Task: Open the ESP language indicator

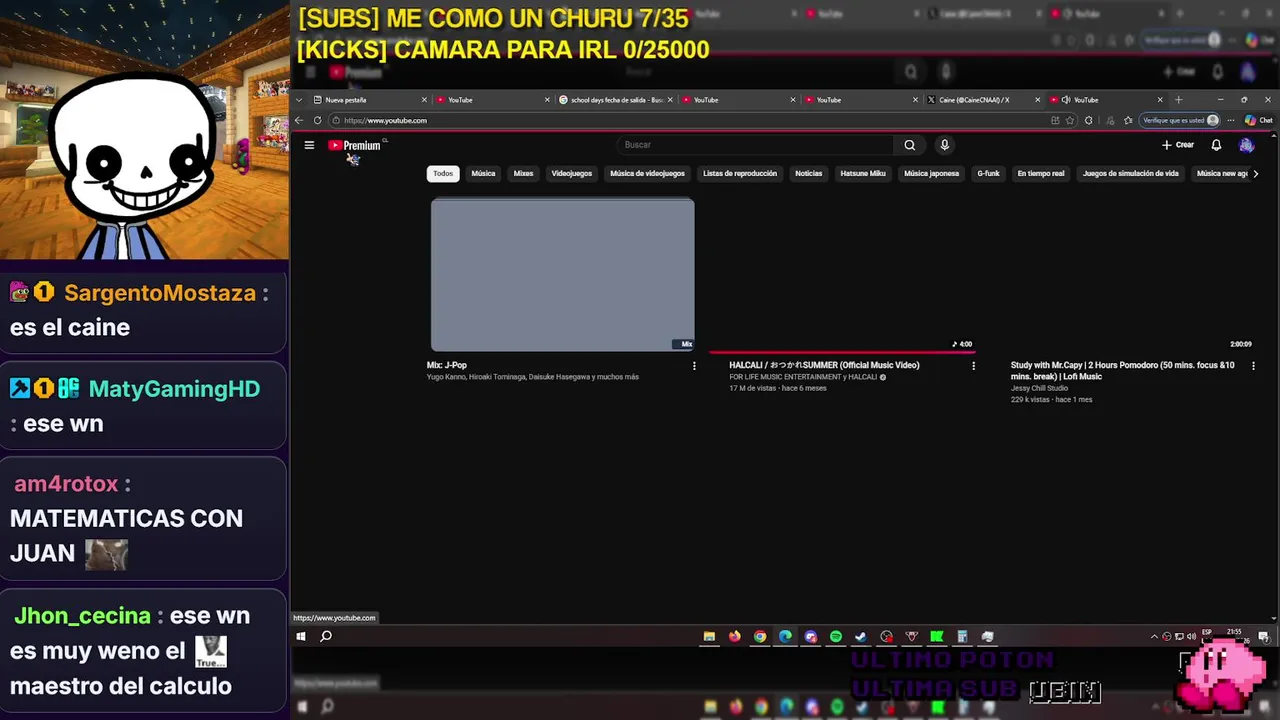Action: [x=1207, y=633]
